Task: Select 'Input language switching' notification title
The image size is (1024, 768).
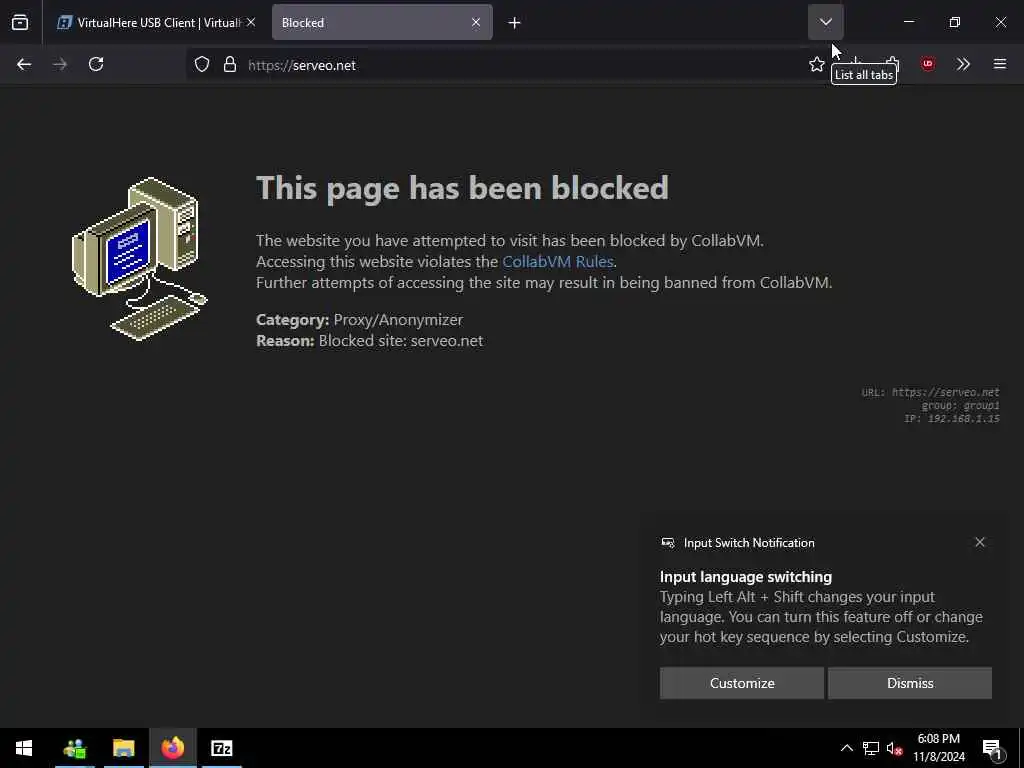Action: pyautogui.click(x=746, y=577)
